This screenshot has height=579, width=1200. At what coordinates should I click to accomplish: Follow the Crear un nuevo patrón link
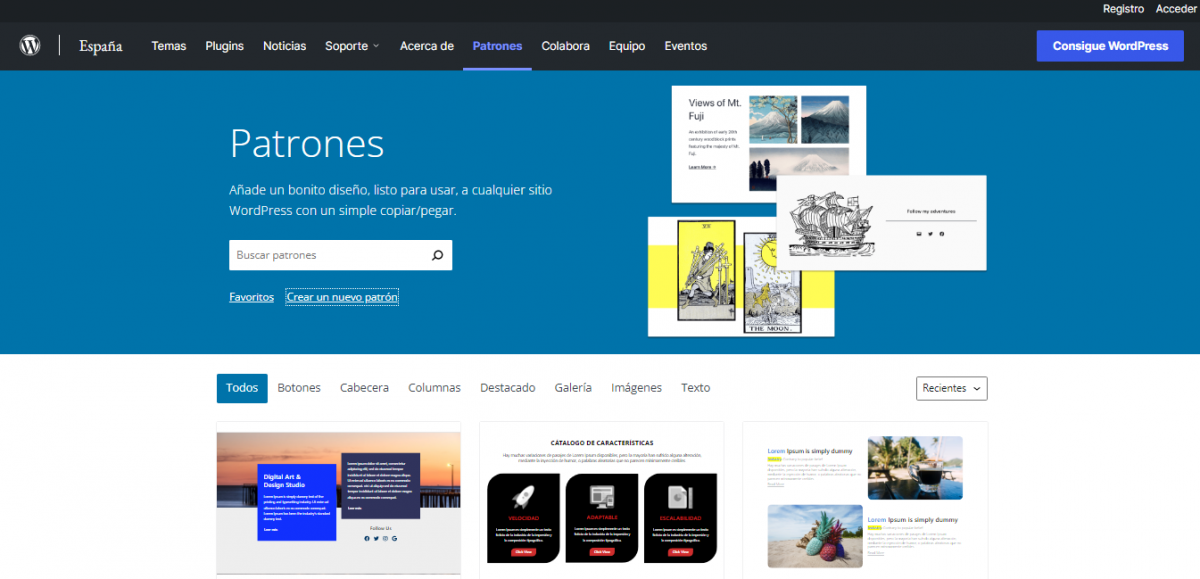342,297
